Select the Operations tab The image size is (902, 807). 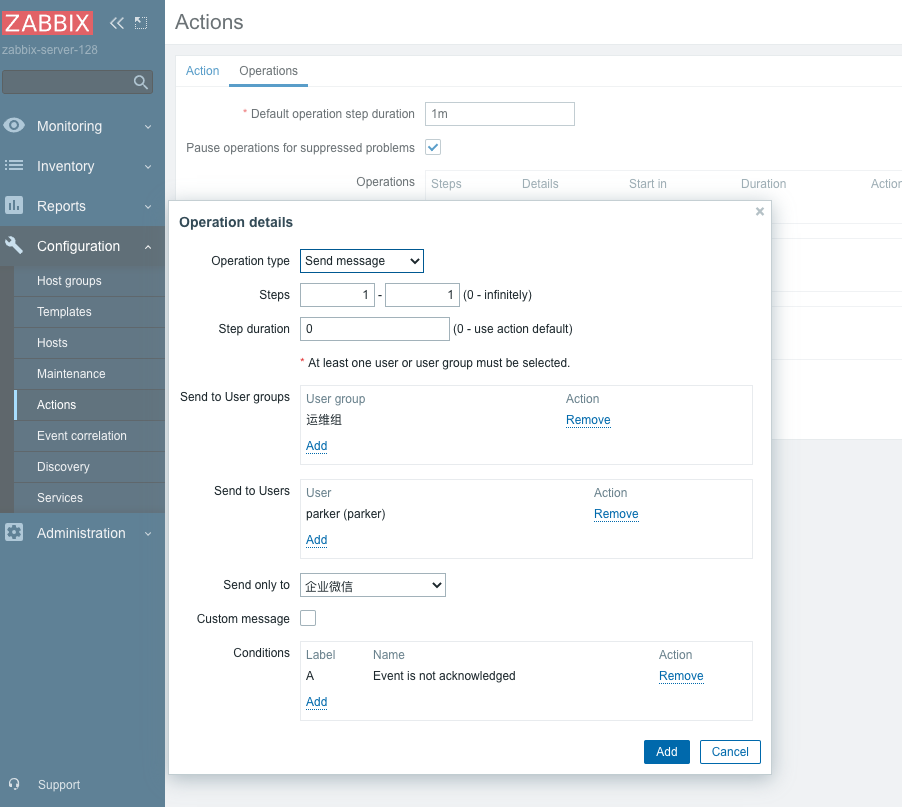(x=269, y=71)
